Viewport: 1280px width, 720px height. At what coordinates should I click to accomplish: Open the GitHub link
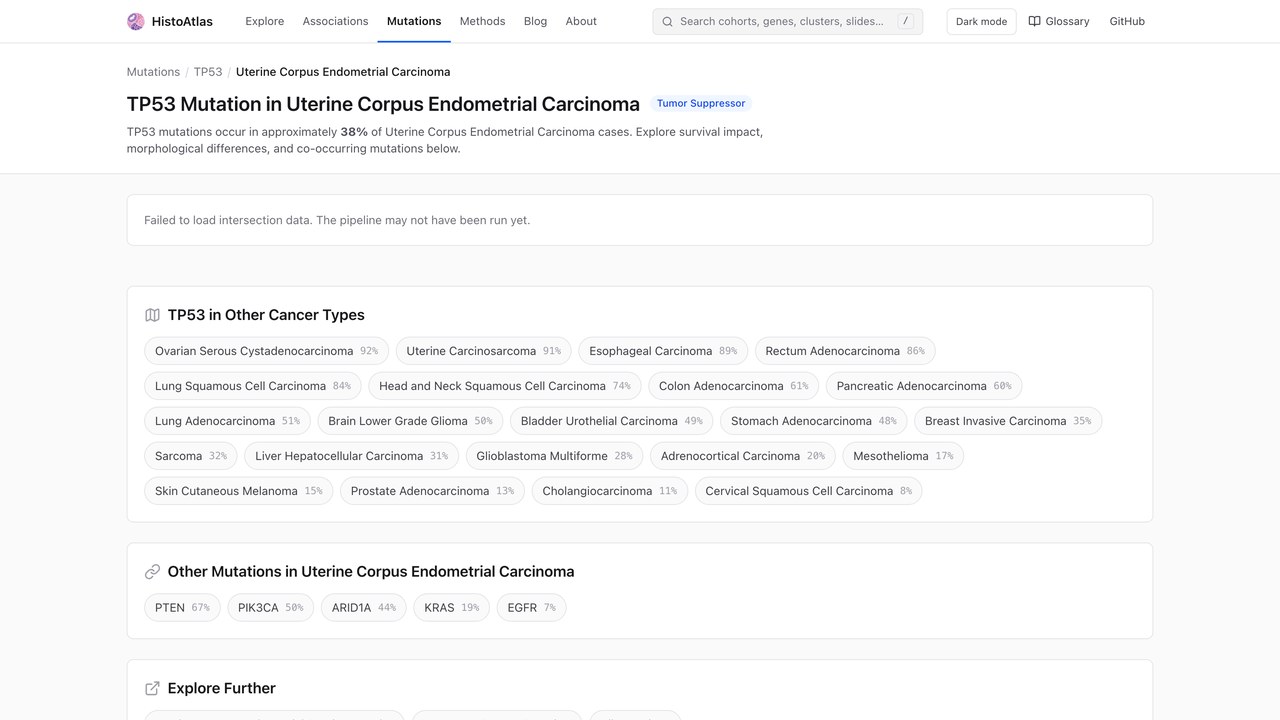[x=1127, y=21]
